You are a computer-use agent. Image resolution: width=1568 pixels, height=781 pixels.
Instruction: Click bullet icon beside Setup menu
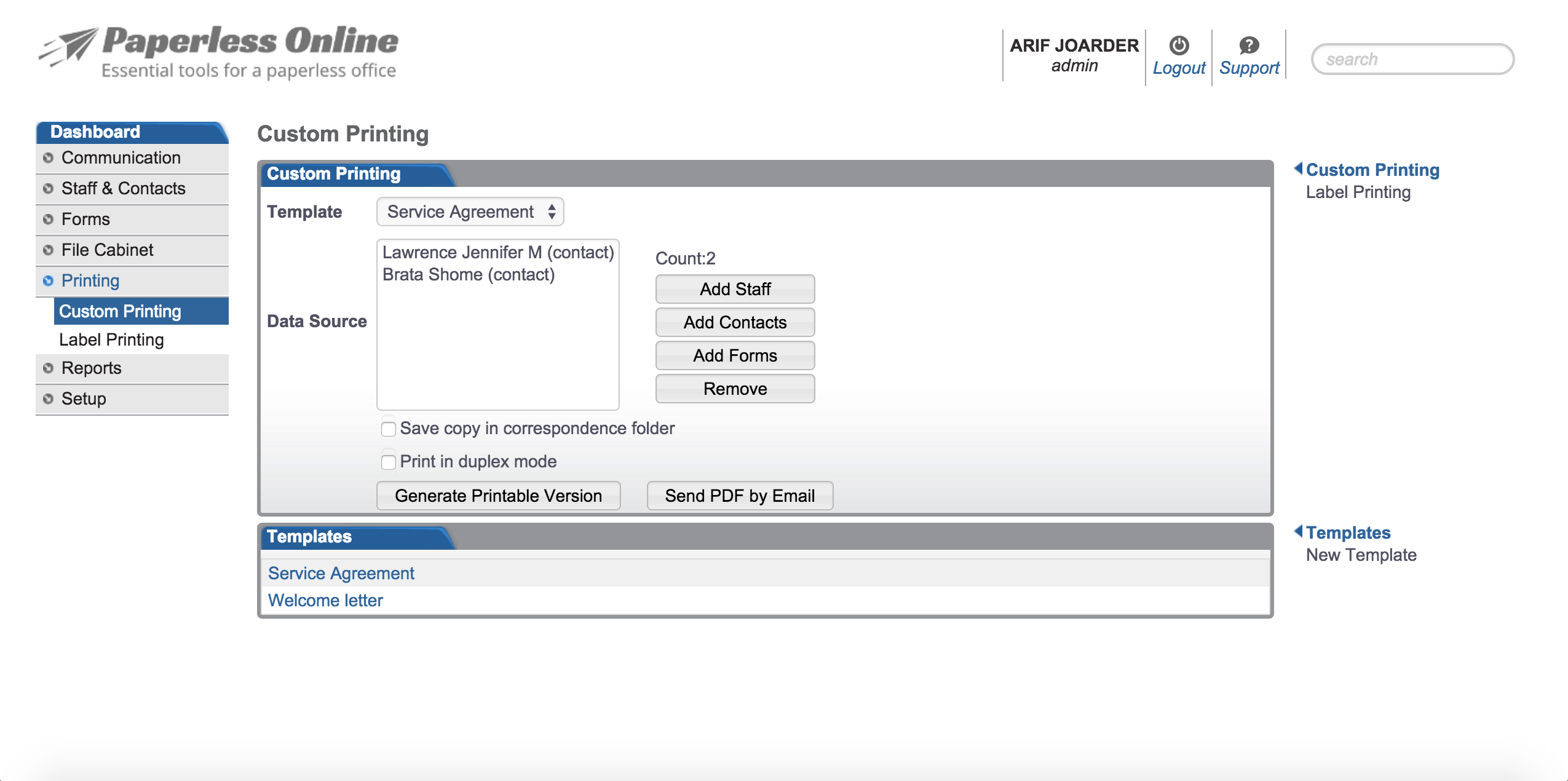coord(48,399)
